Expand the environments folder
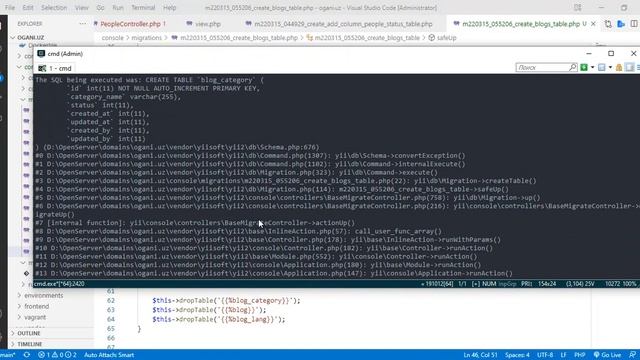 (44, 295)
